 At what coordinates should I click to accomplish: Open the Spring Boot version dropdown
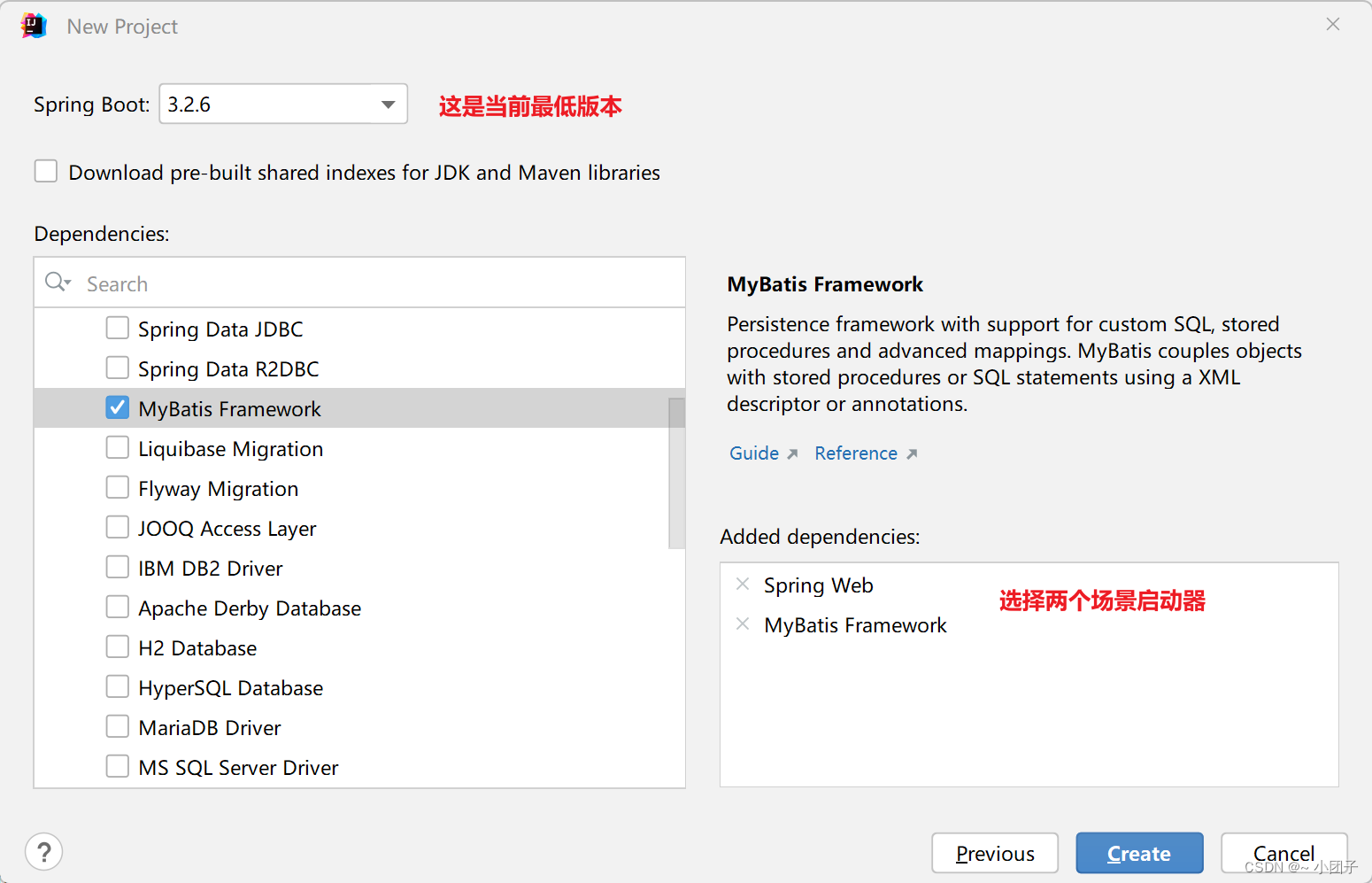(283, 104)
